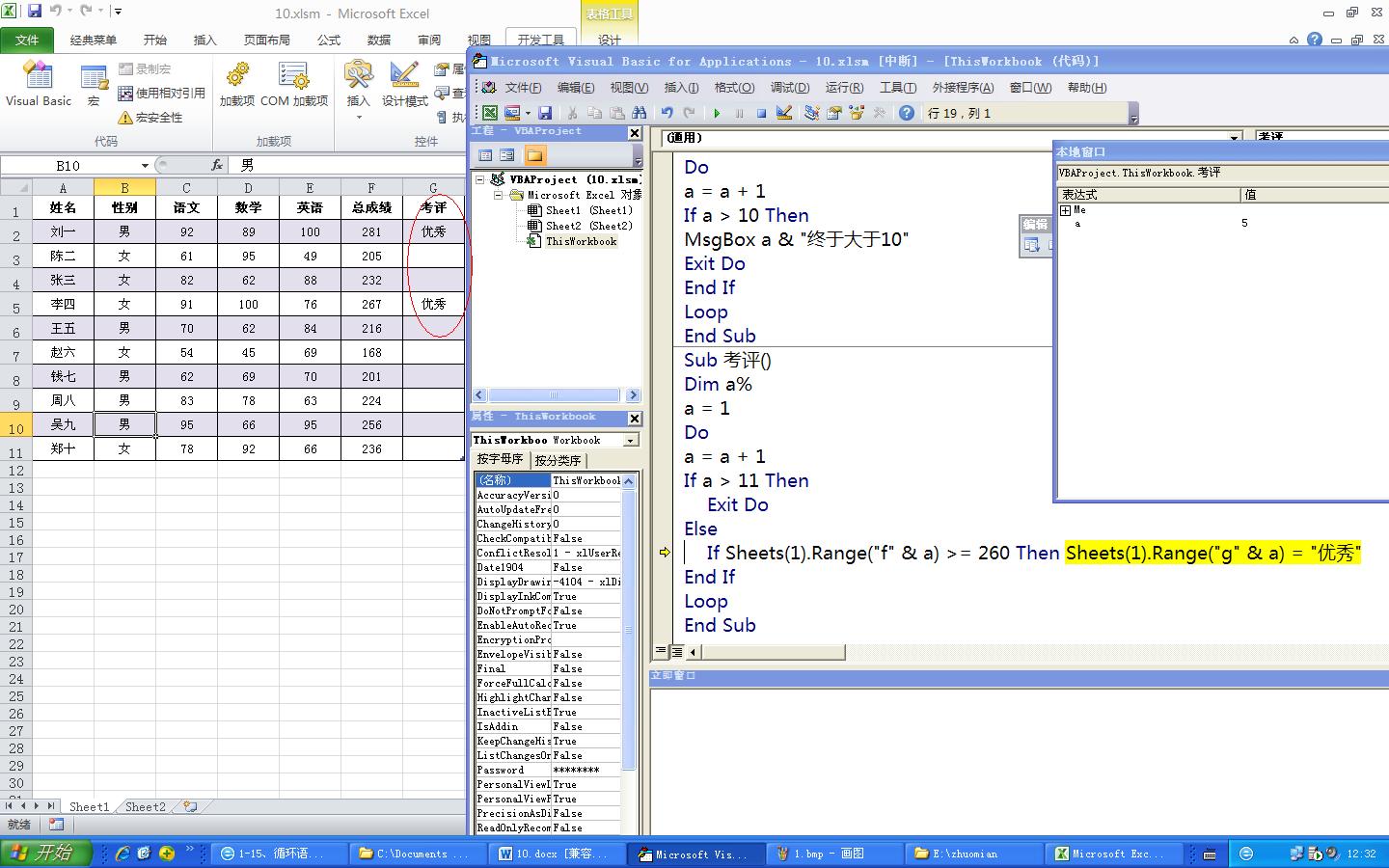Switch to the 按分类序 tab in Properties
This screenshot has height=868, width=1389.
(x=558, y=461)
